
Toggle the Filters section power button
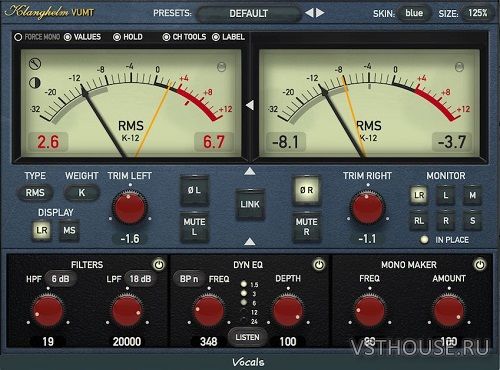(x=159, y=265)
